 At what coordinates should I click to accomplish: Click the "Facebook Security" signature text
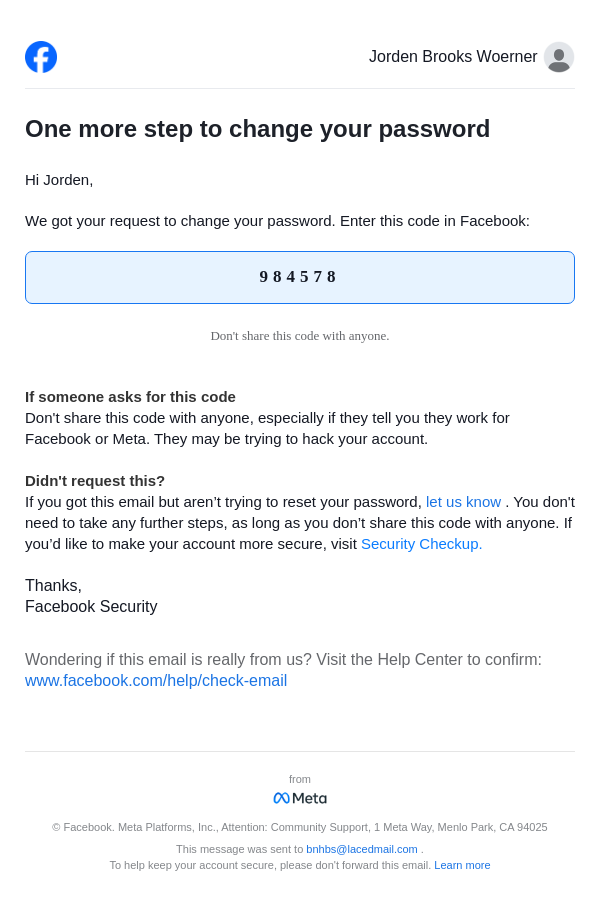tap(91, 607)
